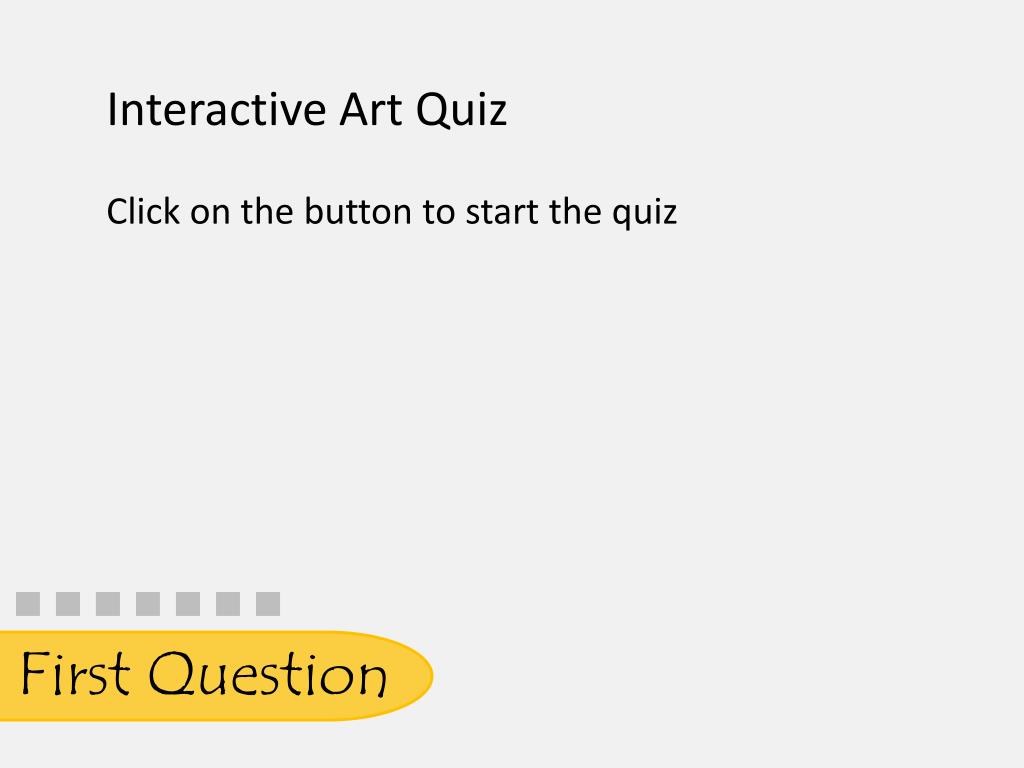1024x768 pixels.
Task: Click the word 'Interactive' in the title
Action: point(217,109)
